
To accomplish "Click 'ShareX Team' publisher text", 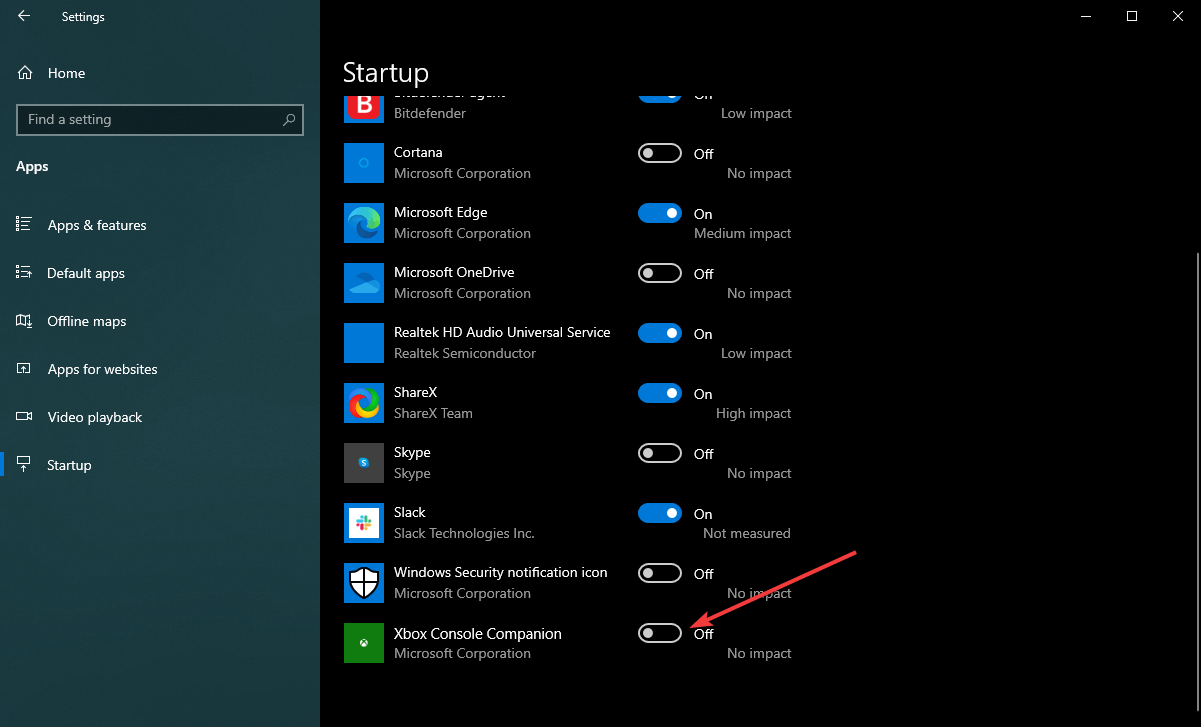I will tap(433, 413).
